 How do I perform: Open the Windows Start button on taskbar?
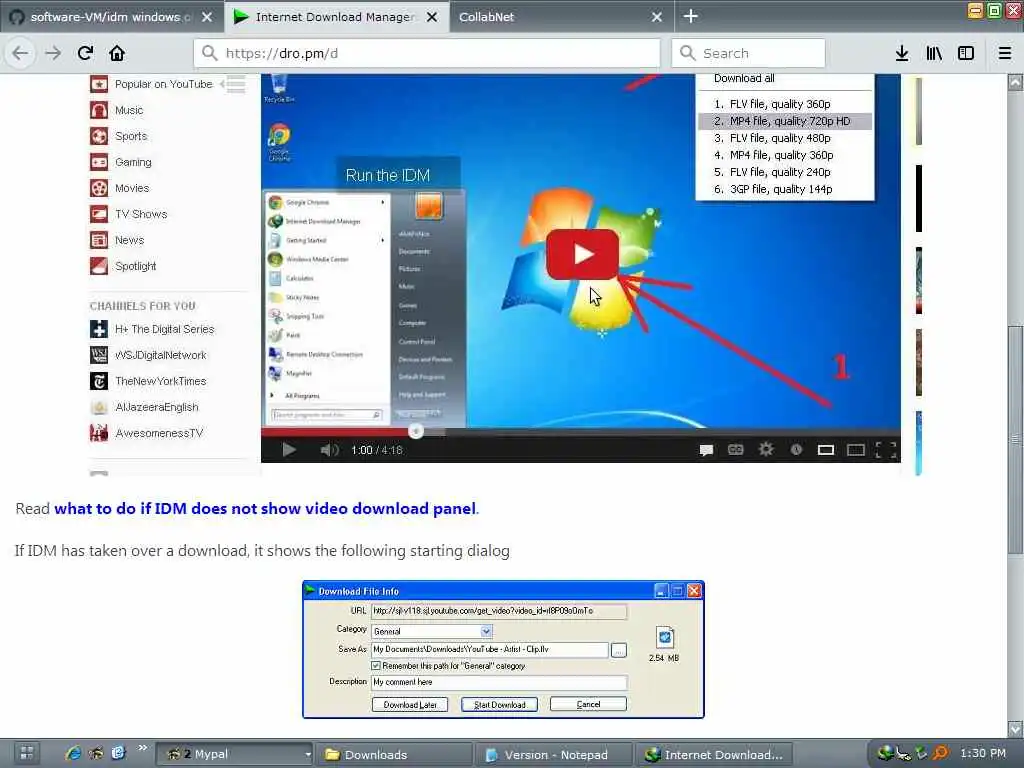pyautogui.click(x=27, y=753)
